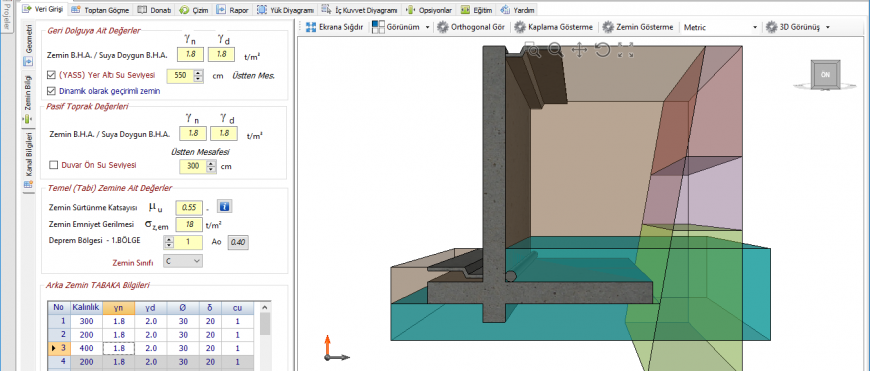Click the Donatı tab icon

click(x=142, y=9)
